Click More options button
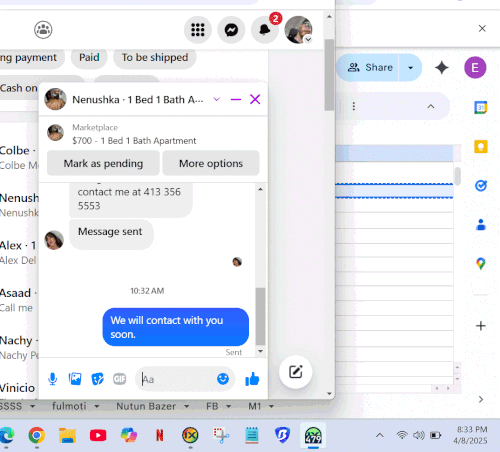This screenshot has height=452, width=500. pyautogui.click(x=211, y=163)
